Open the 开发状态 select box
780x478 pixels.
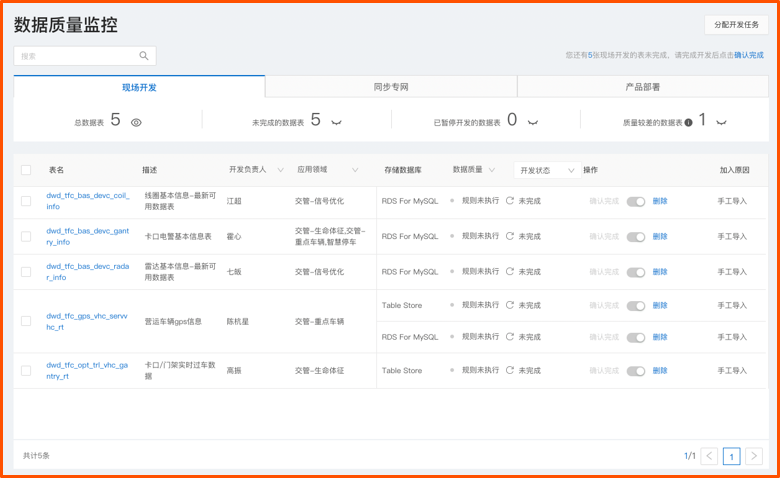[x=547, y=170]
